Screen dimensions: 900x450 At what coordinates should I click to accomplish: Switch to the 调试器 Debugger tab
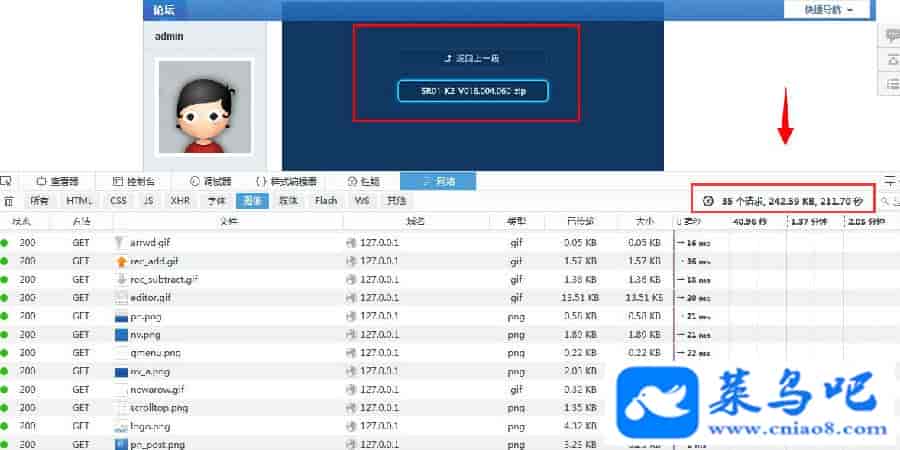211,181
